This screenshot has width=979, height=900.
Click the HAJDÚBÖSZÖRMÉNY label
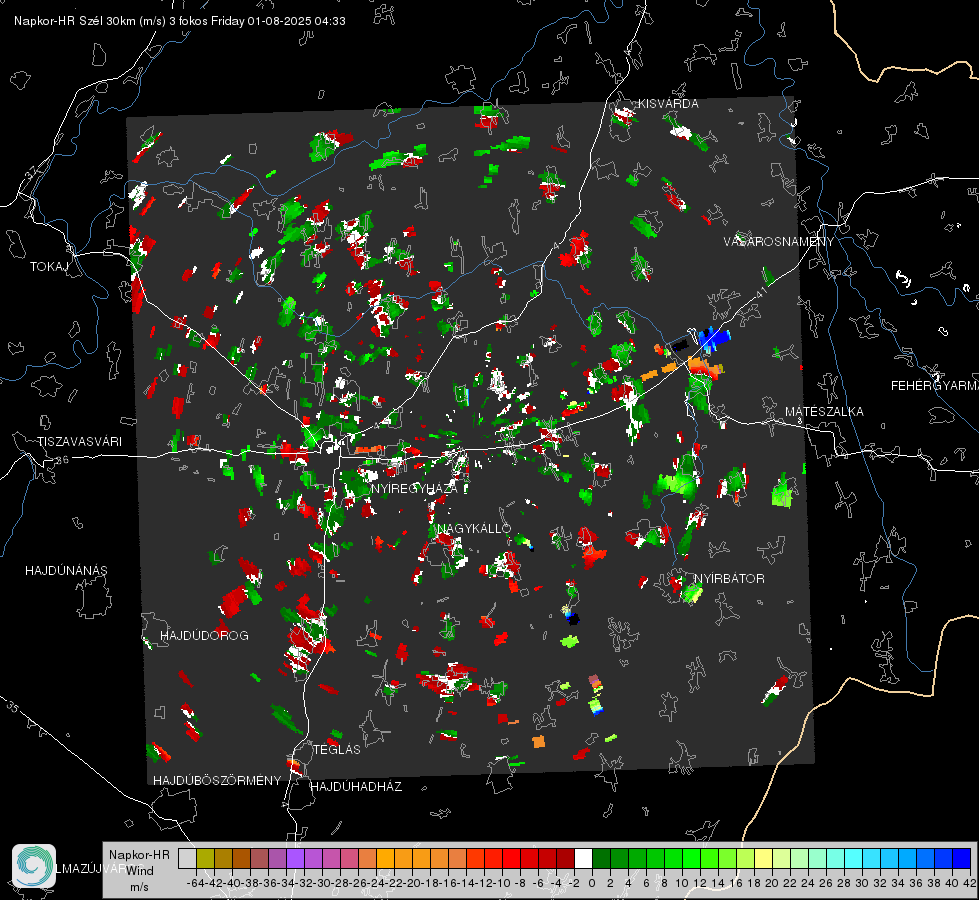(217, 781)
